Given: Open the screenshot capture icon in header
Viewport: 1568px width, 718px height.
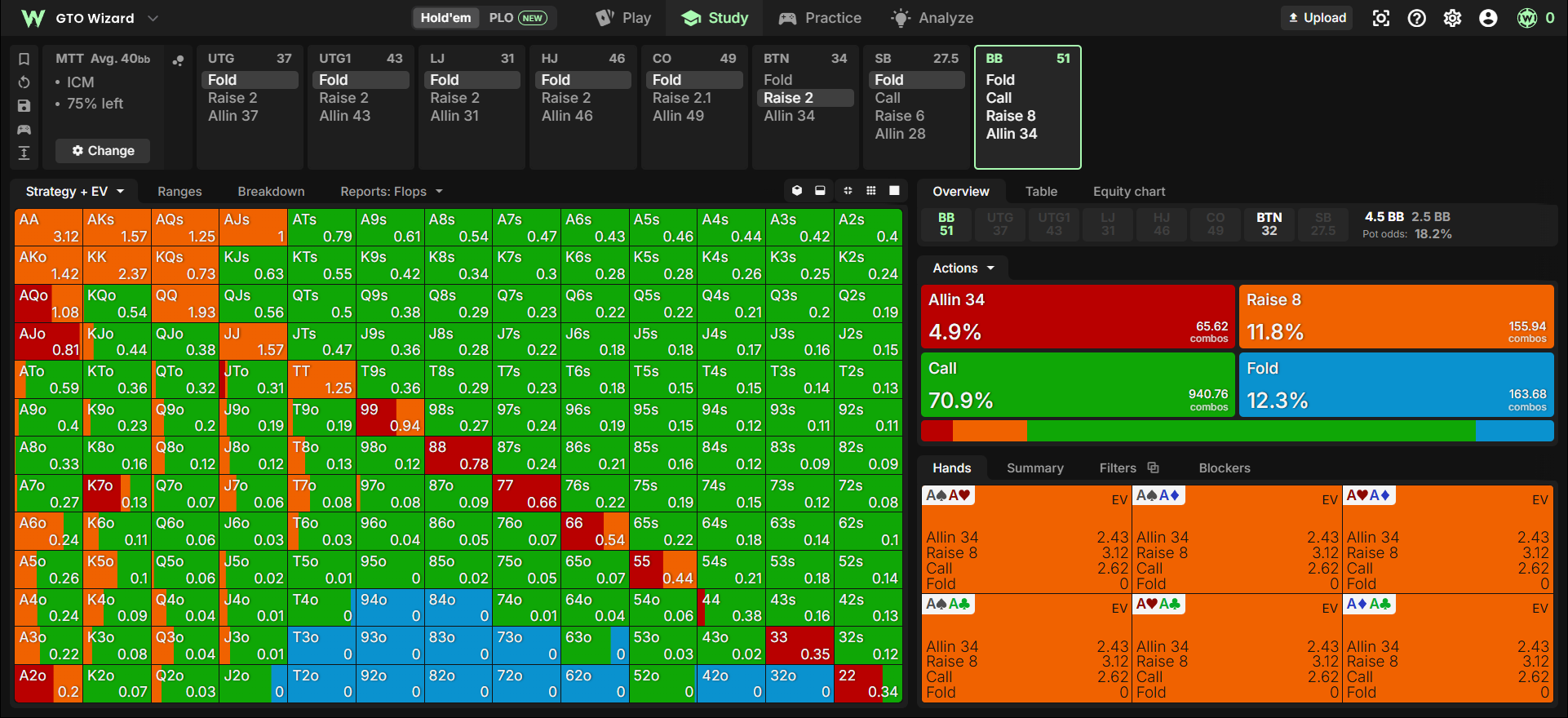Looking at the screenshot, I should (x=1380, y=18).
